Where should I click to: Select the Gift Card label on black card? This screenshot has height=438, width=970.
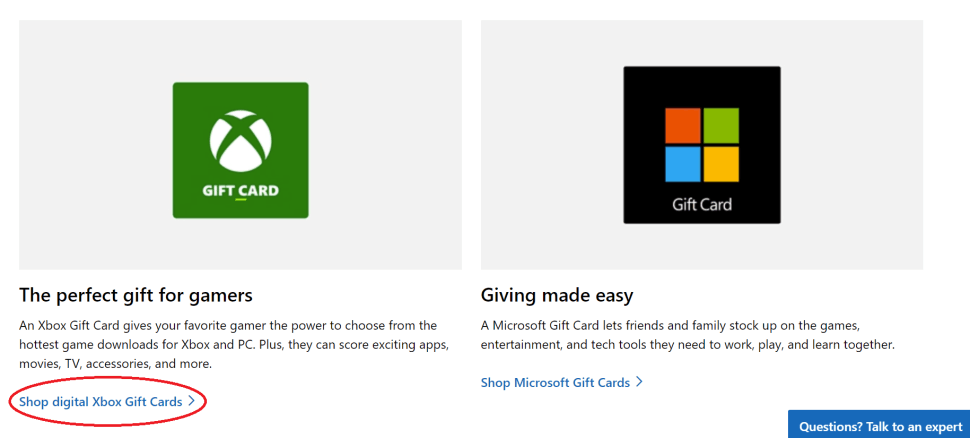(702, 204)
